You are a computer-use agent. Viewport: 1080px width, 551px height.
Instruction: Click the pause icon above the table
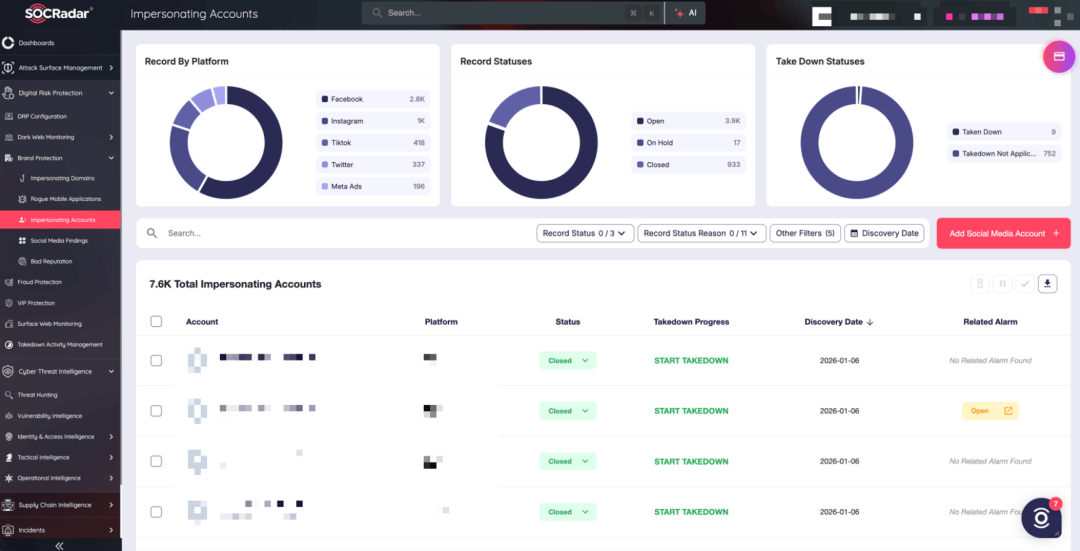(1002, 284)
